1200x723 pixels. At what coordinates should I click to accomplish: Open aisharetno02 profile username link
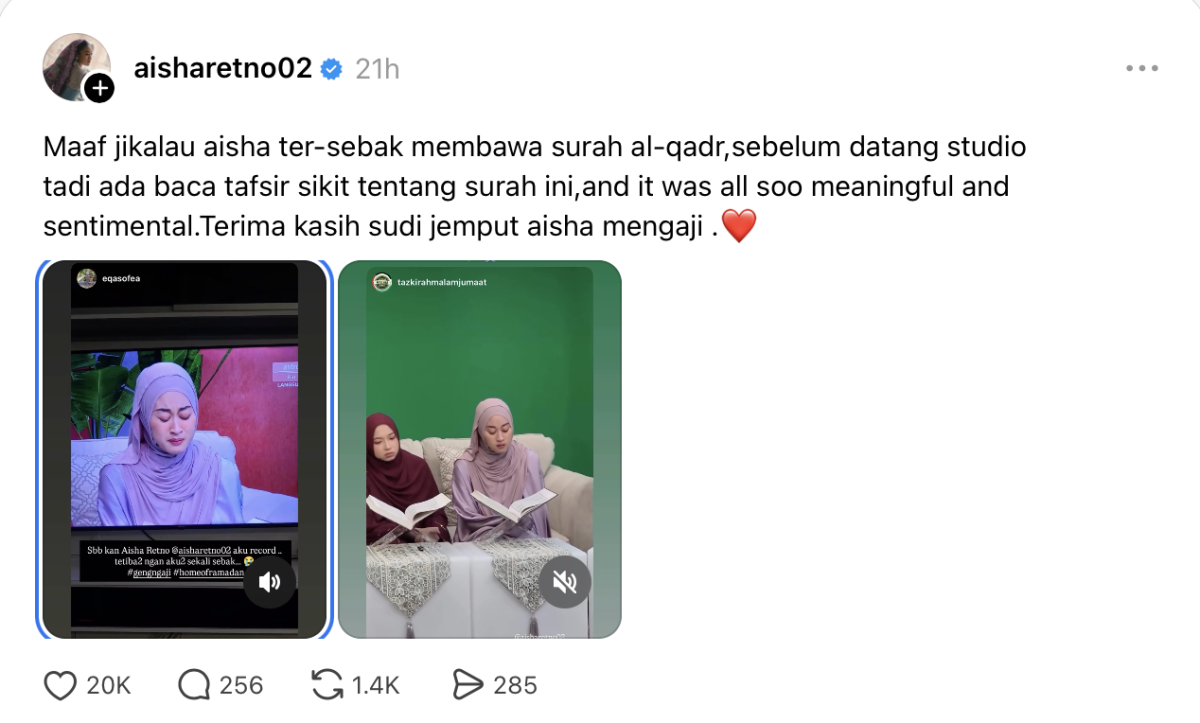[x=223, y=68]
